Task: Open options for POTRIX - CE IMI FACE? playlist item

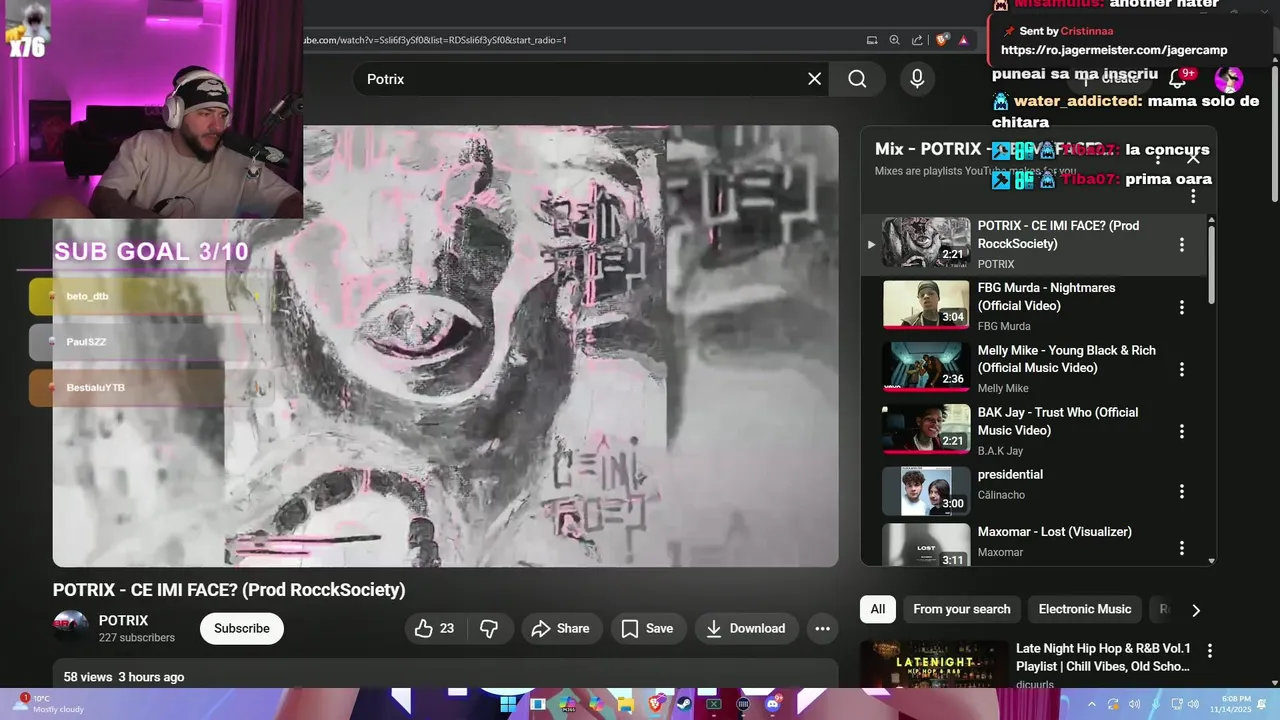Action: click(1182, 245)
